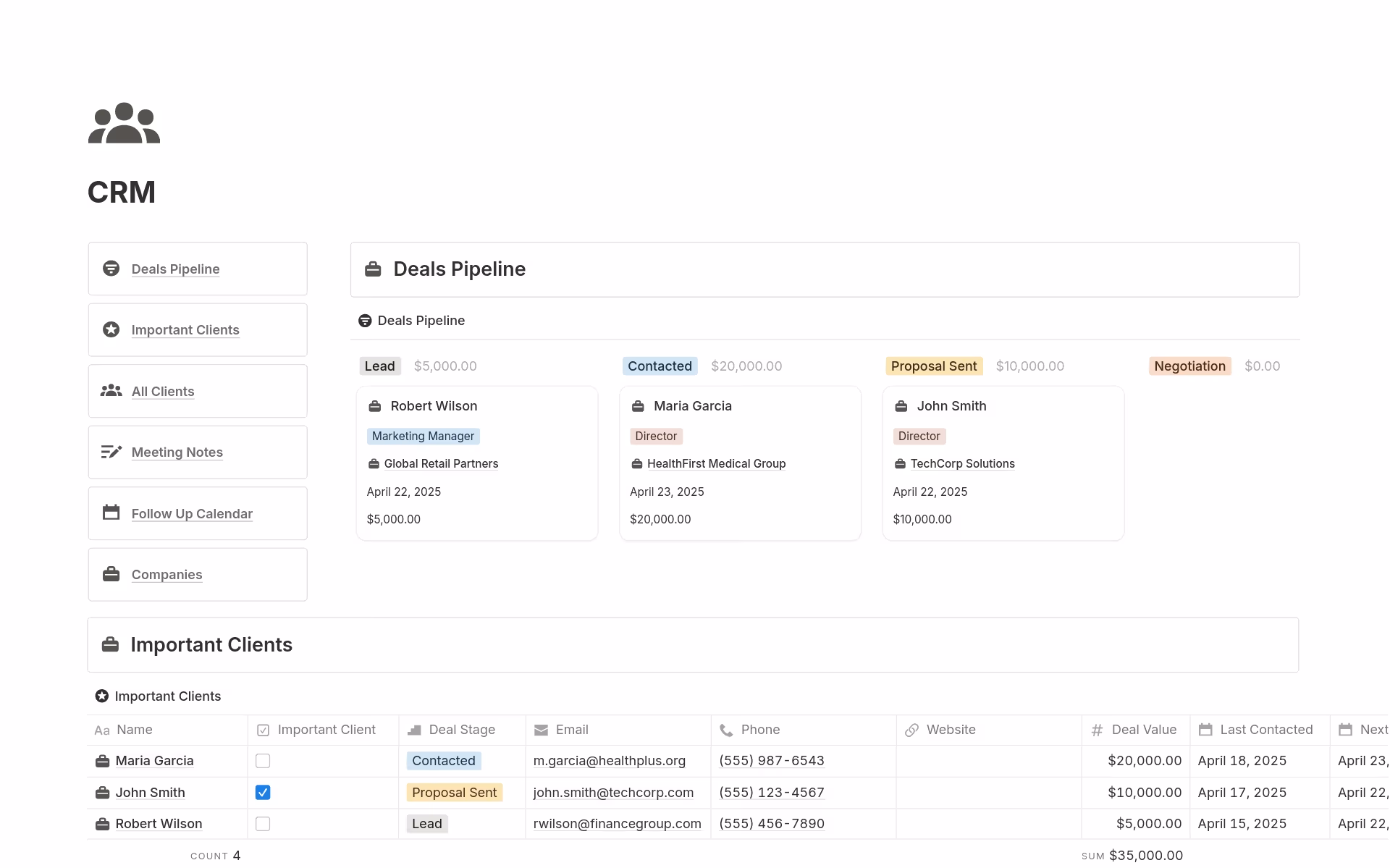Open the Robert Wilson deal card
The image size is (1390, 868).
click(x=433, y=406)
